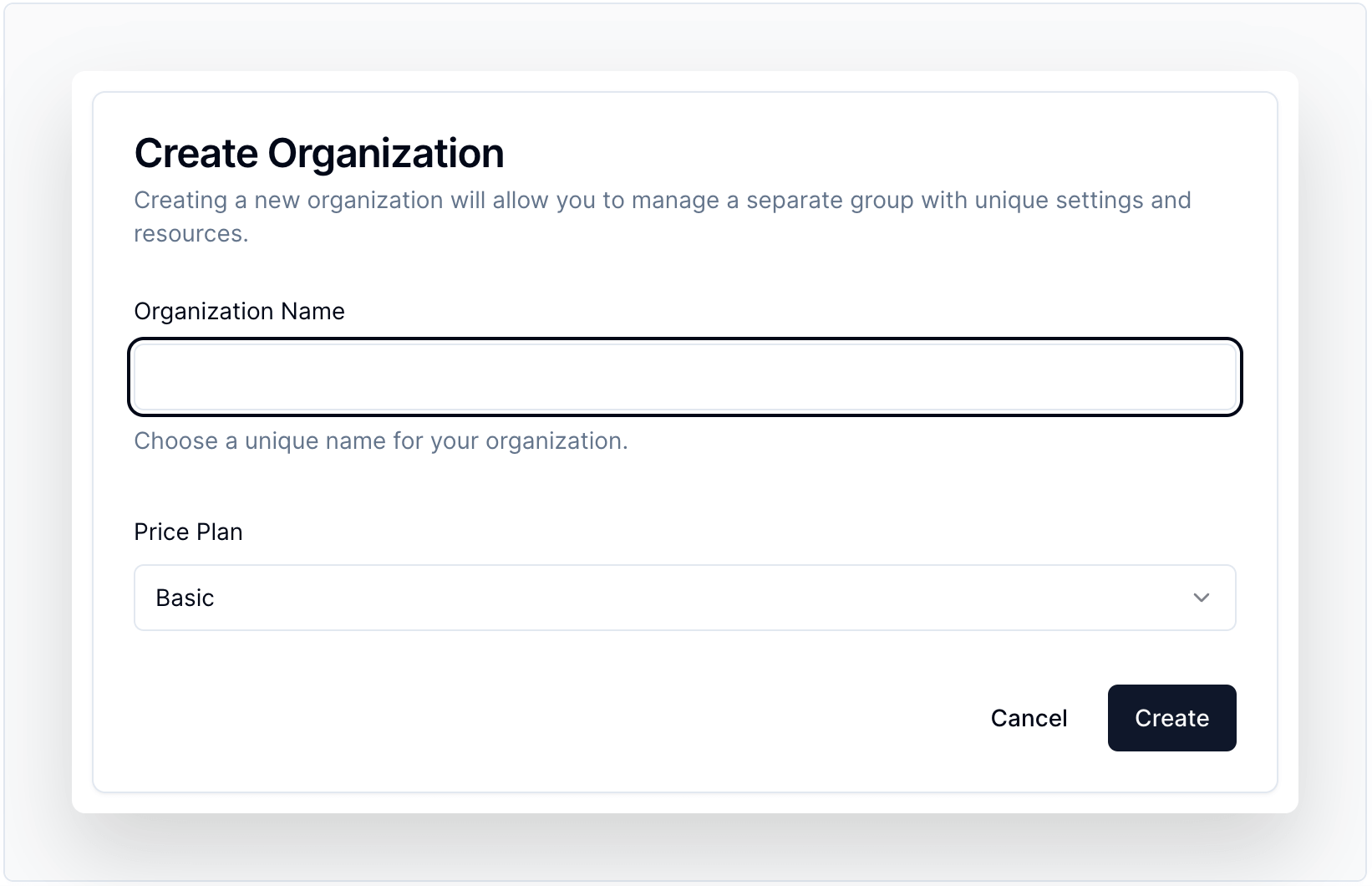Click the down-arrow icon beside Basic
The image size is (1372, 886).
(1201, 598)
